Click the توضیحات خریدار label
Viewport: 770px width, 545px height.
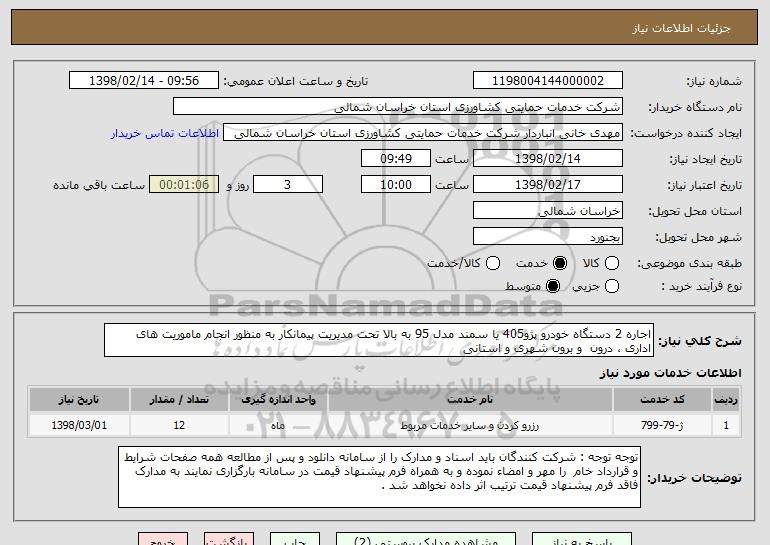coord(694,478)
